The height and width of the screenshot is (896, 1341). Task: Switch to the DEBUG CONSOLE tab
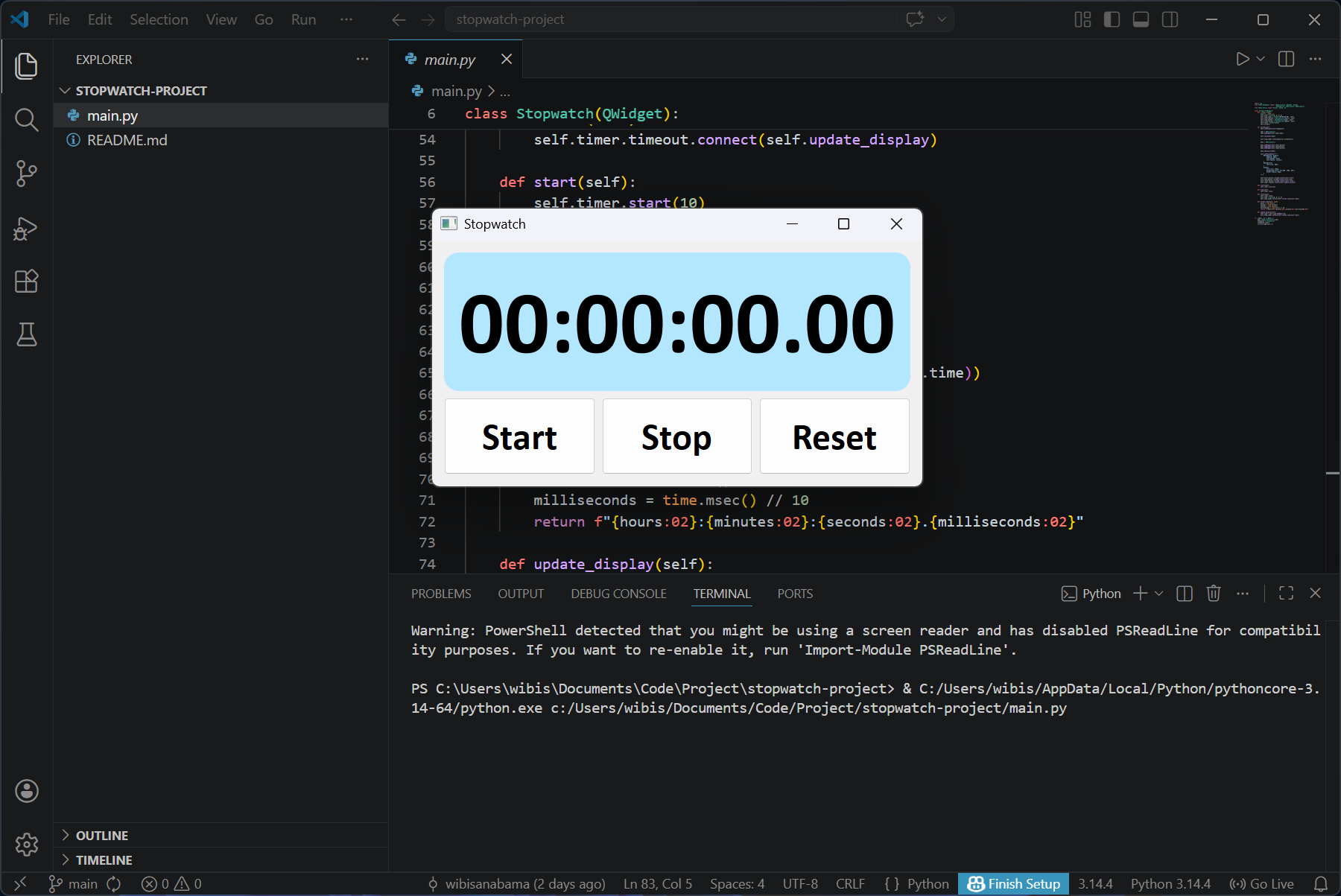point(618,594)
